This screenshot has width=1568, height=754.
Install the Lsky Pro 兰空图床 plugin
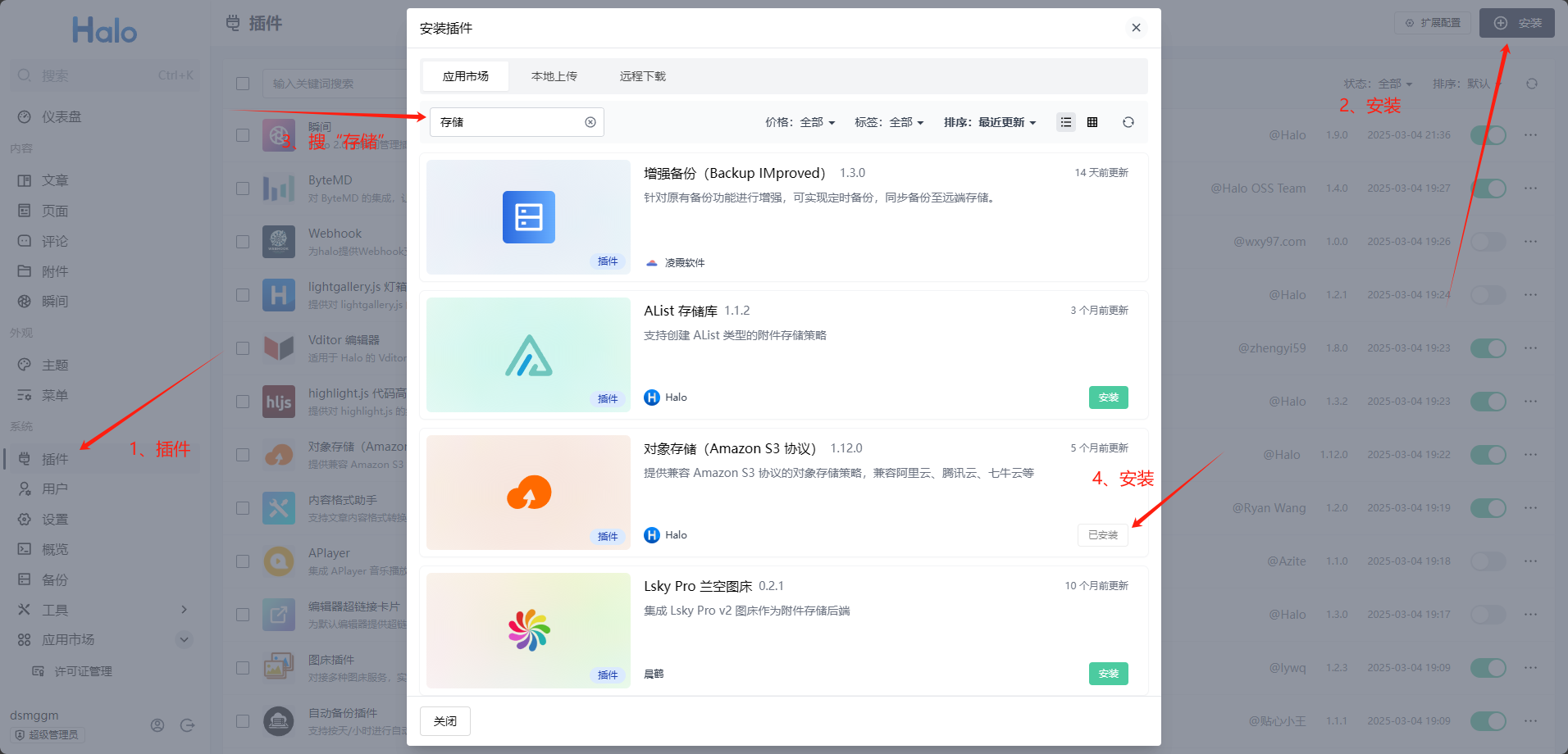pyautogui.click(x=1109, y=674)
